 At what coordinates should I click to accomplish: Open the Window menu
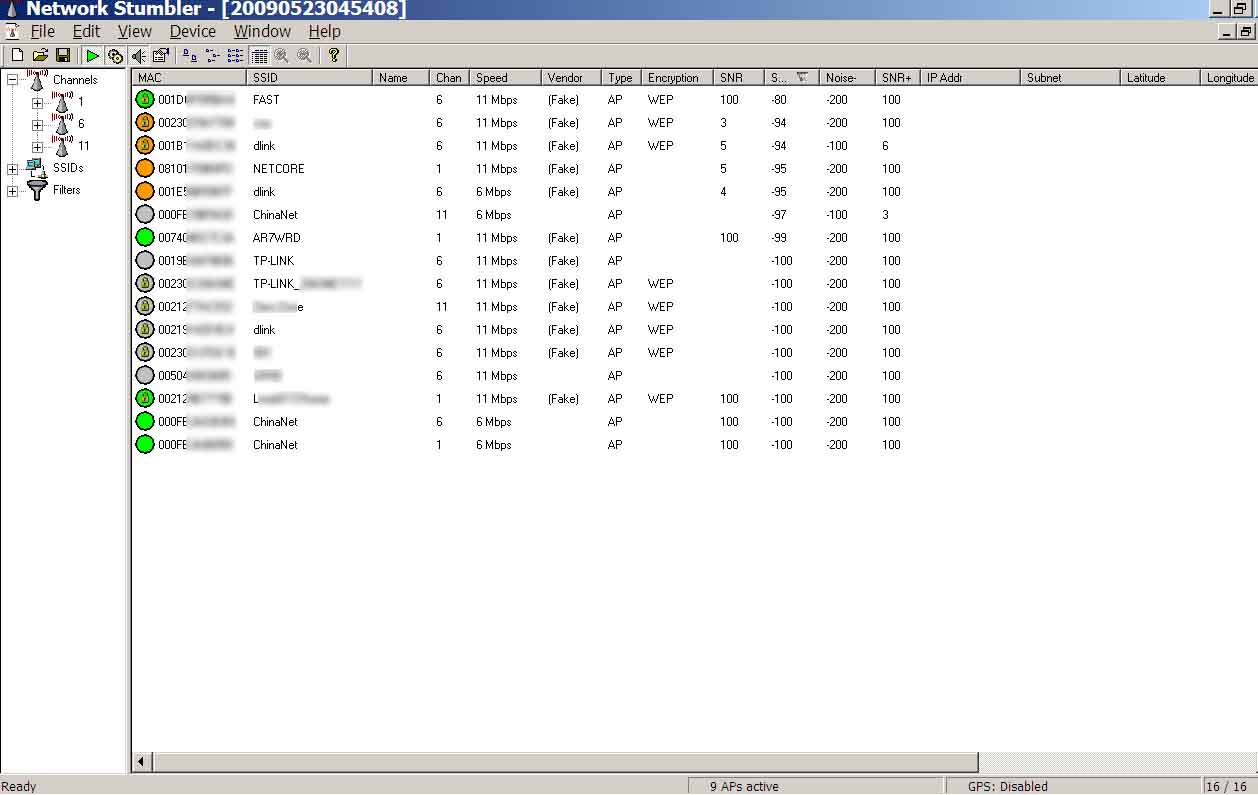click(x=262, y=32)
